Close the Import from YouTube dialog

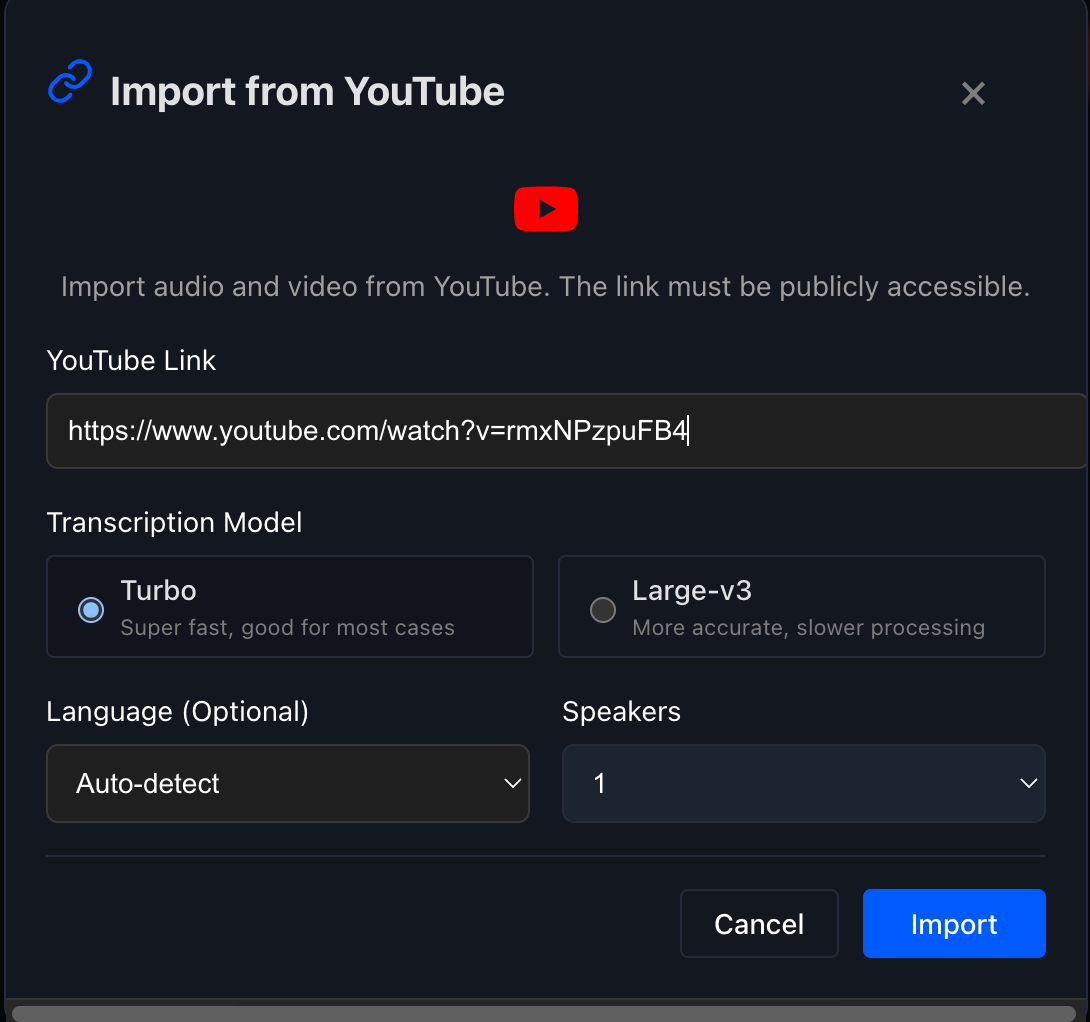coord(973,94)
